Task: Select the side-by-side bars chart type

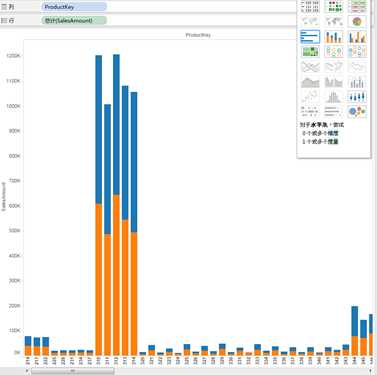Action: (357, 37)
